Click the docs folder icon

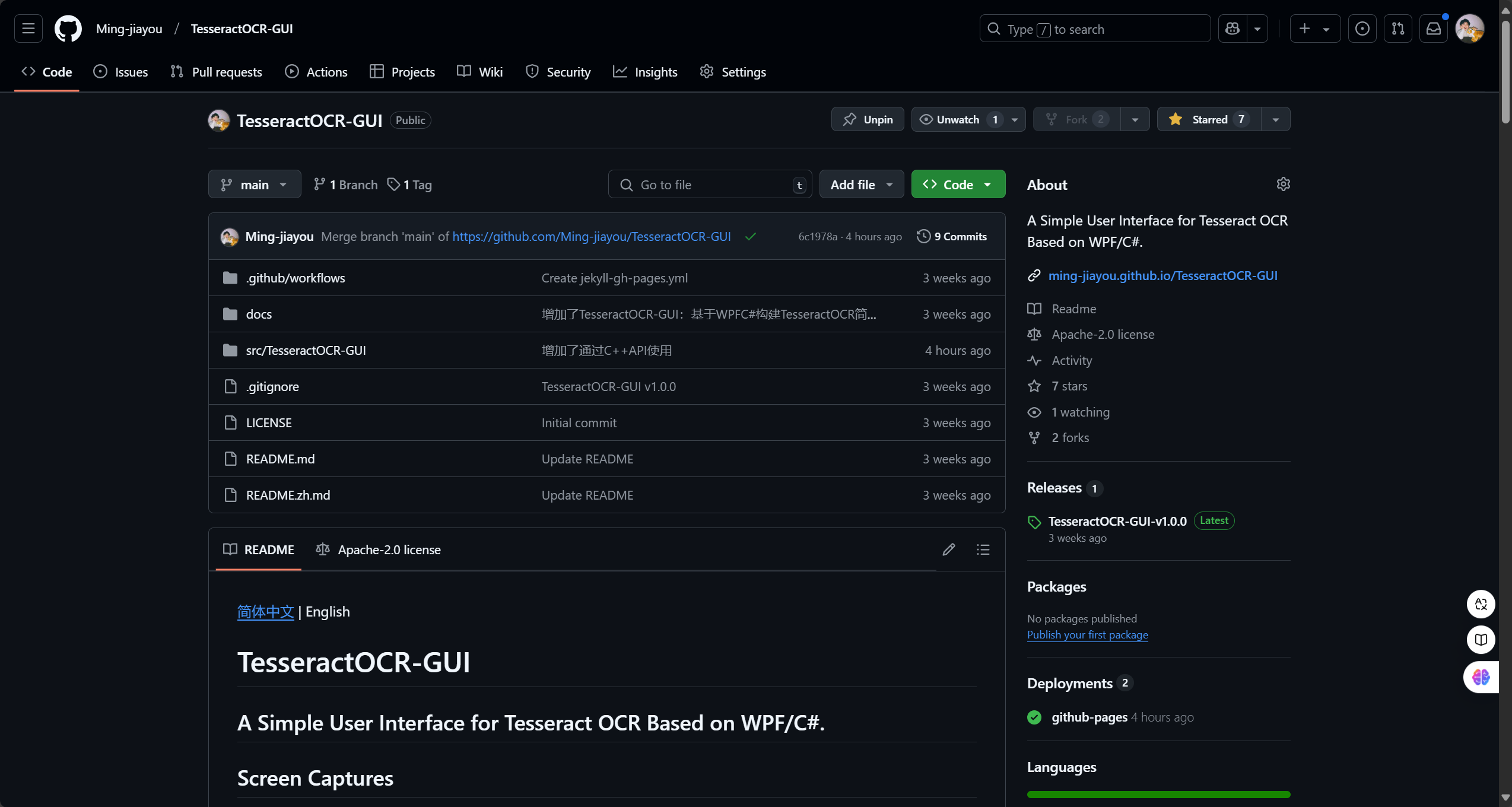pos(230,314)
